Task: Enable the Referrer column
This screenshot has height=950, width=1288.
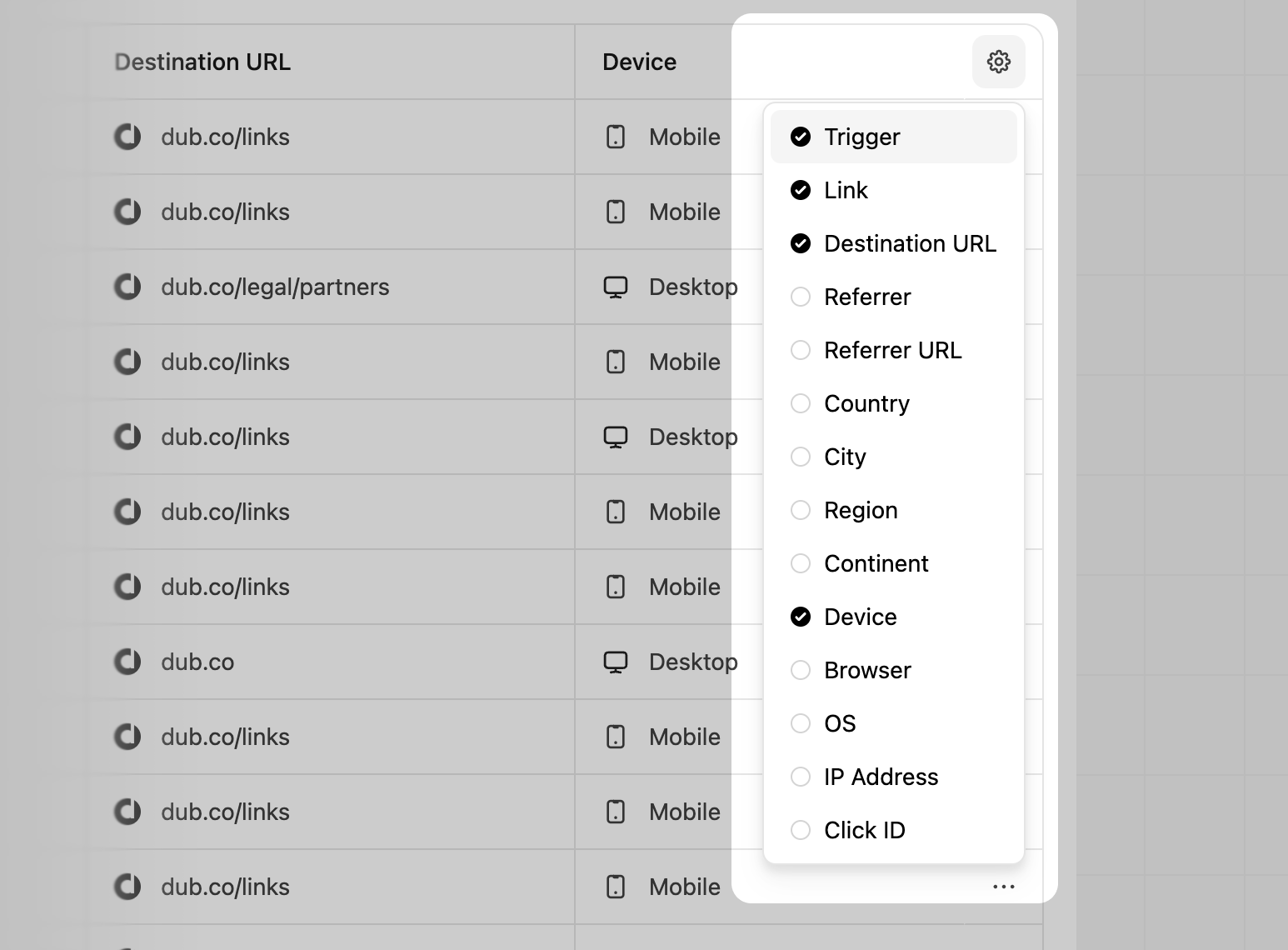Action: (893, 297)
